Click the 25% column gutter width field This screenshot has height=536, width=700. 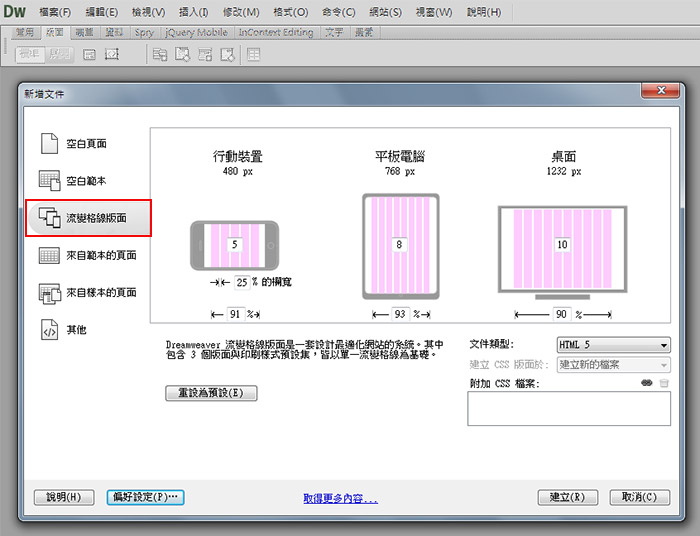tap(242, 283)
